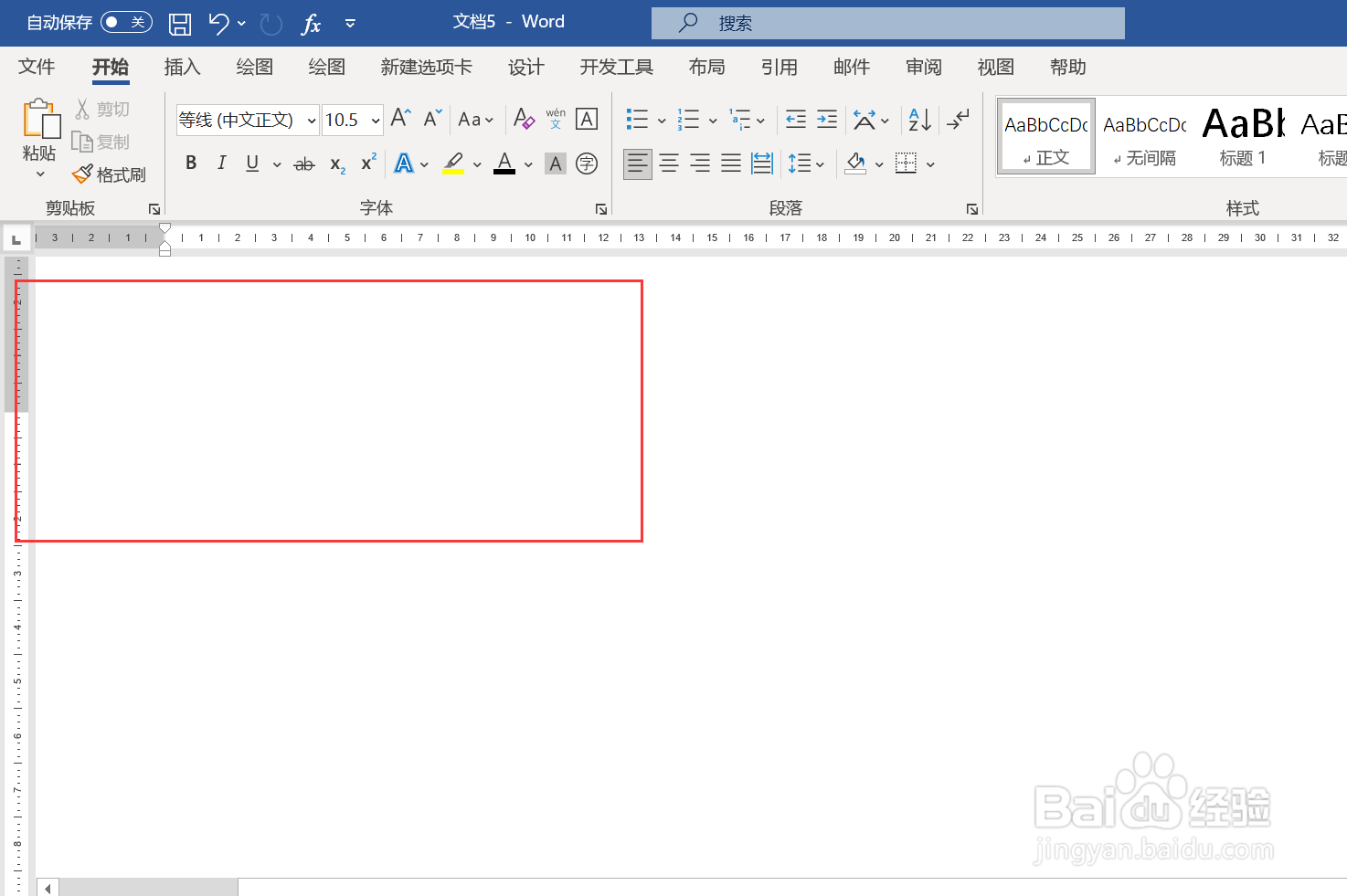Click the character border icon
Image resolution: width=1347 pixels, height=896 pixels.
tap(587, 119)
